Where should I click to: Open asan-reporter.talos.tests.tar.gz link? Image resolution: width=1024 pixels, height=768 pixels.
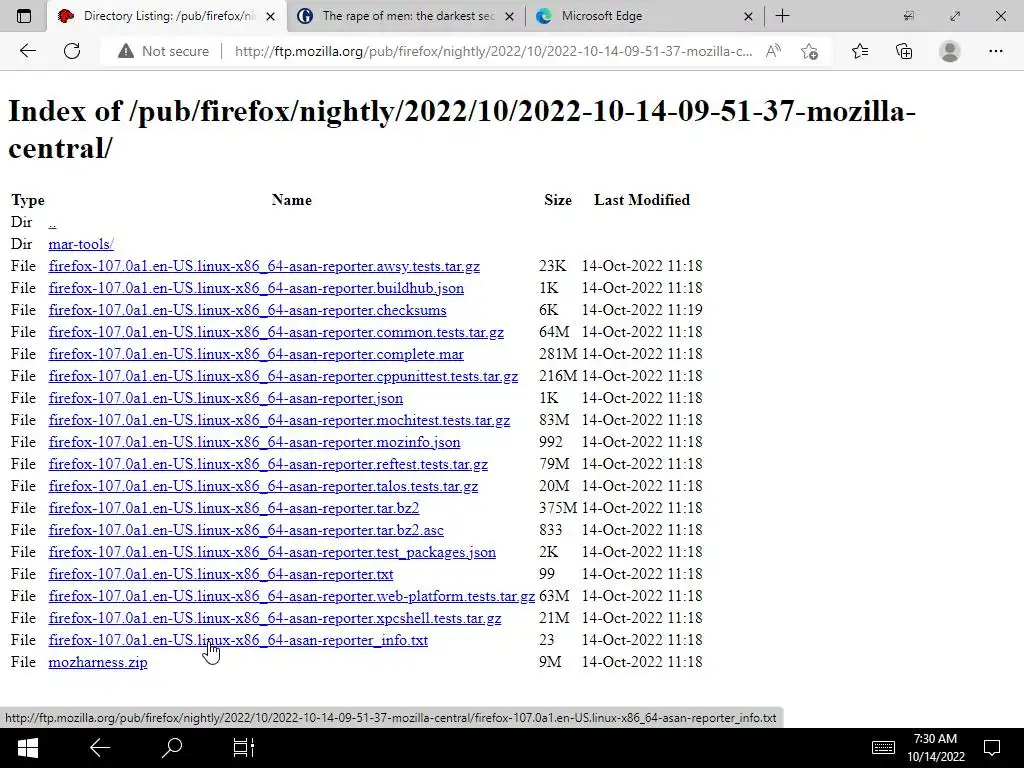pyautogui.click(x=263, y=487)
